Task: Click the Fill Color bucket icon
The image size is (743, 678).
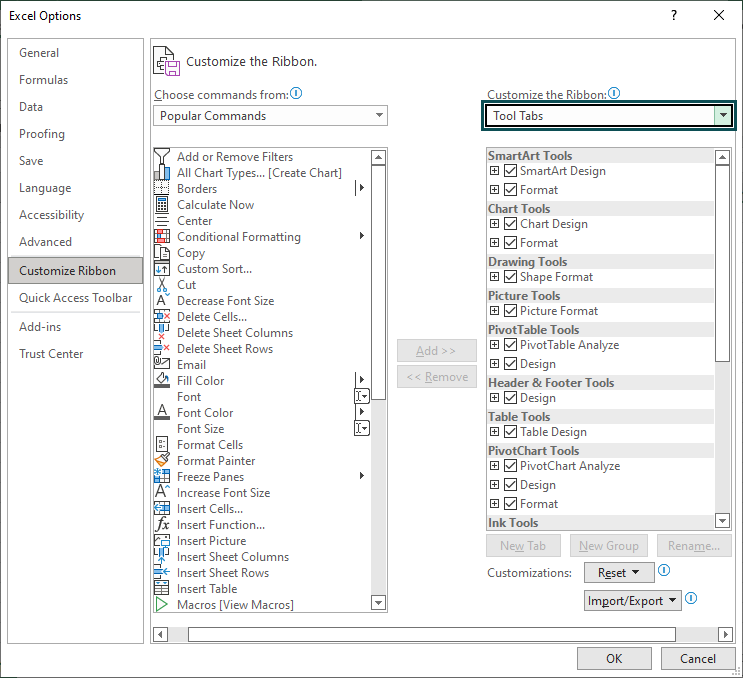Action: [162, 380]
